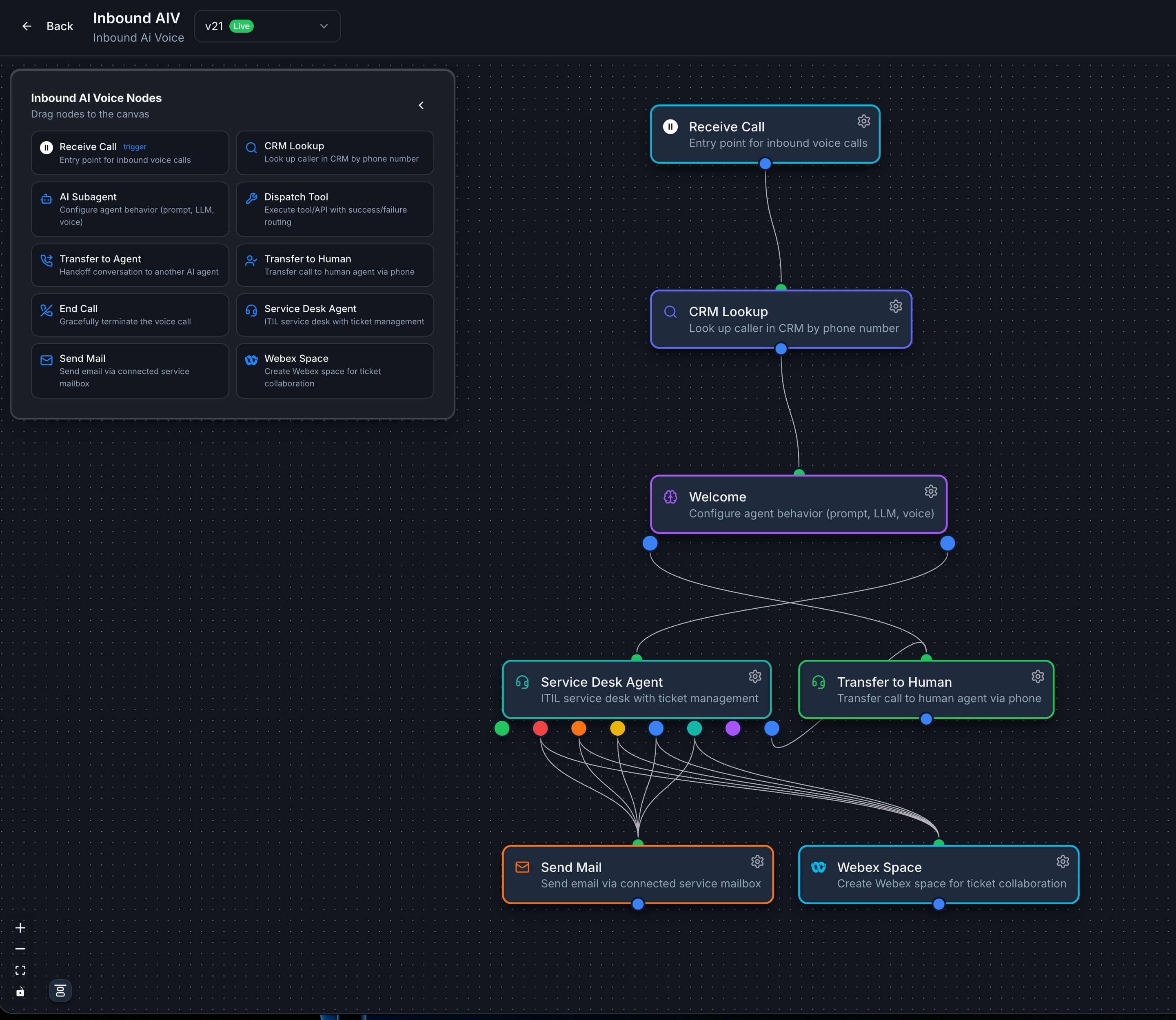Open settings gear on Webex Space node
1176x1020 pixels.
(x=1063, y=862)
